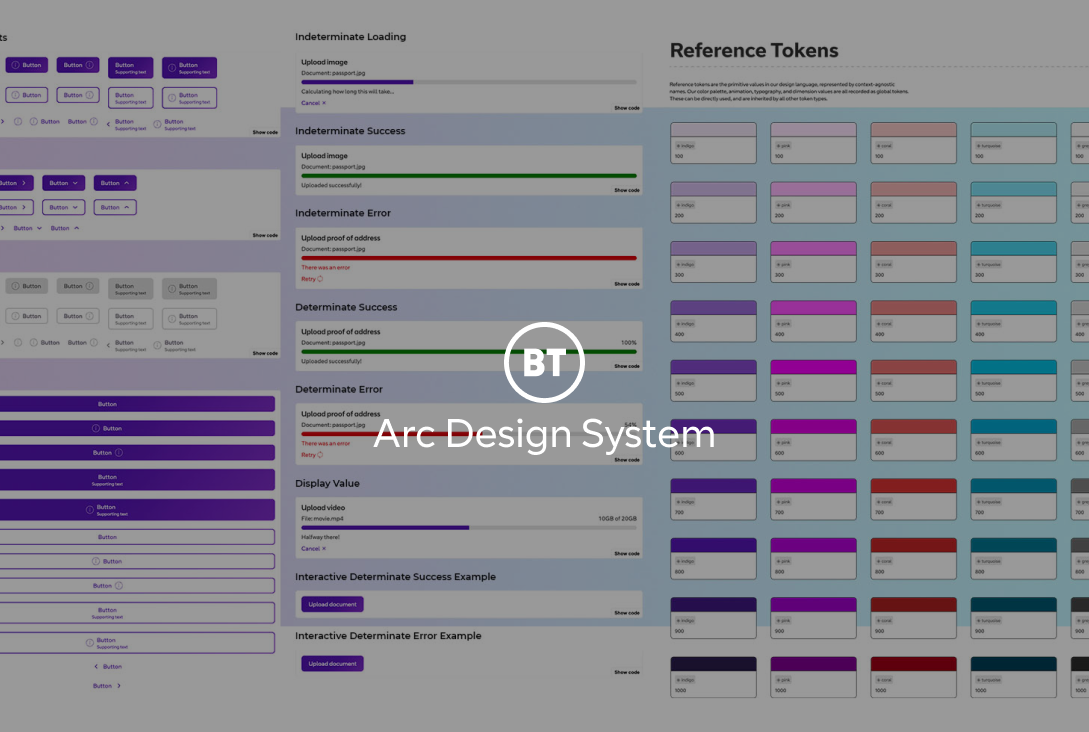Click full-width outlined Button with trailing icon only
This screenshot has width=1089, height=732.
137,585
